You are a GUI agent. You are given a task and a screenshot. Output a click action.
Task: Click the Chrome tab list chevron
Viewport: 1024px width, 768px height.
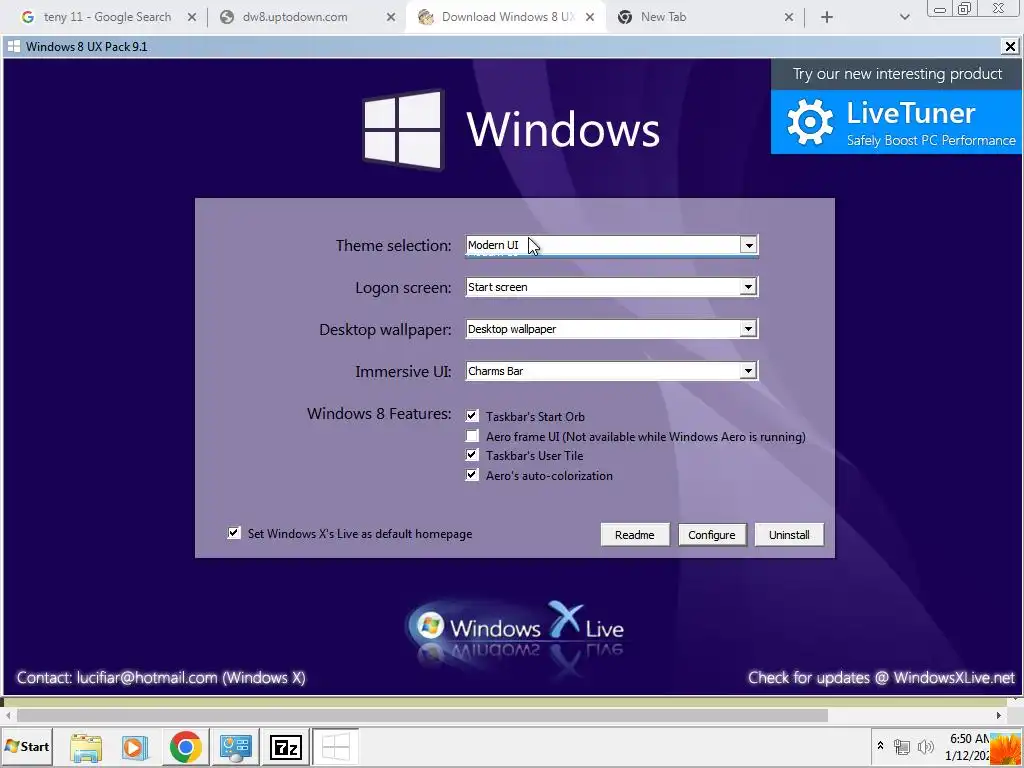904,17
